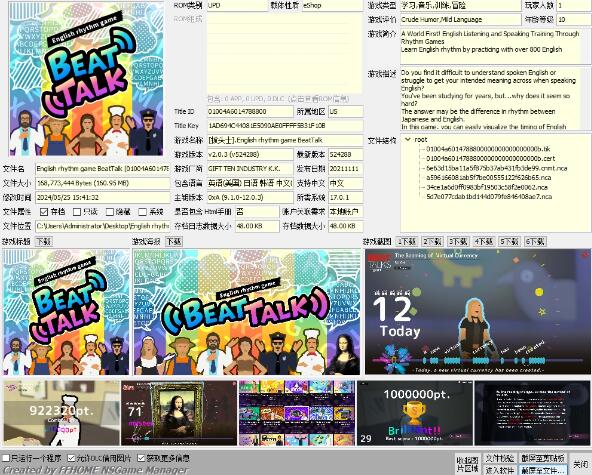Select the a596... .nca file row
The height and width of the screenshot is (475, 592).
[x=489, y=177]
